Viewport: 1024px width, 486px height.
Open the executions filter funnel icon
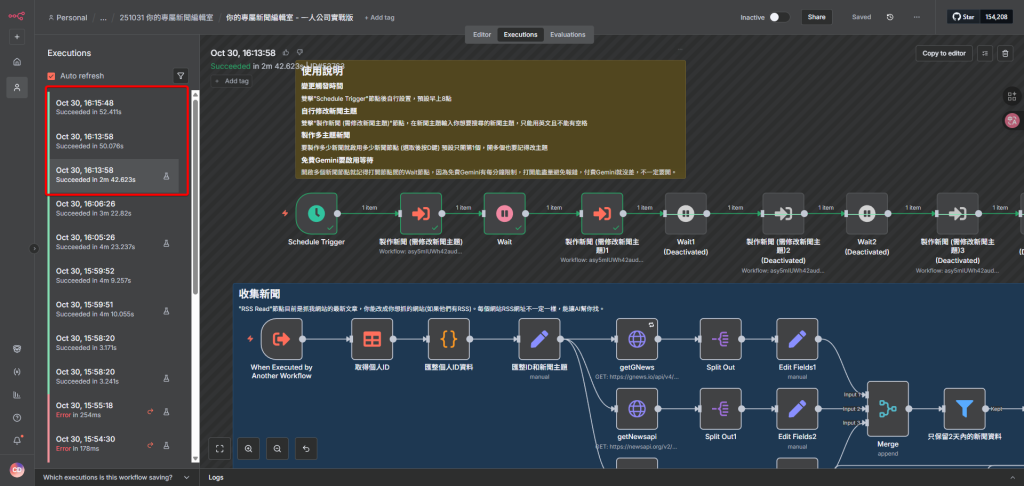click(181, 76)
